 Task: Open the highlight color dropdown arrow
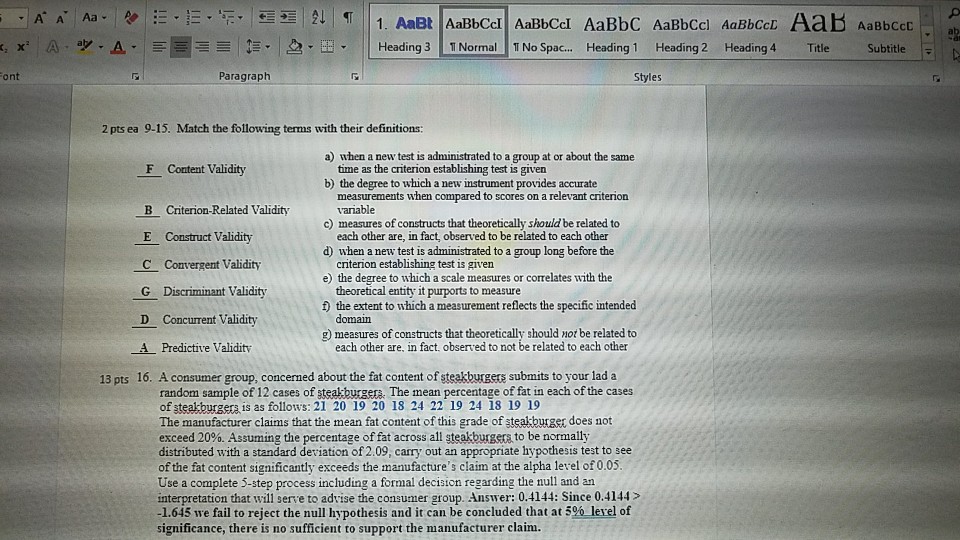pos(100,47)
